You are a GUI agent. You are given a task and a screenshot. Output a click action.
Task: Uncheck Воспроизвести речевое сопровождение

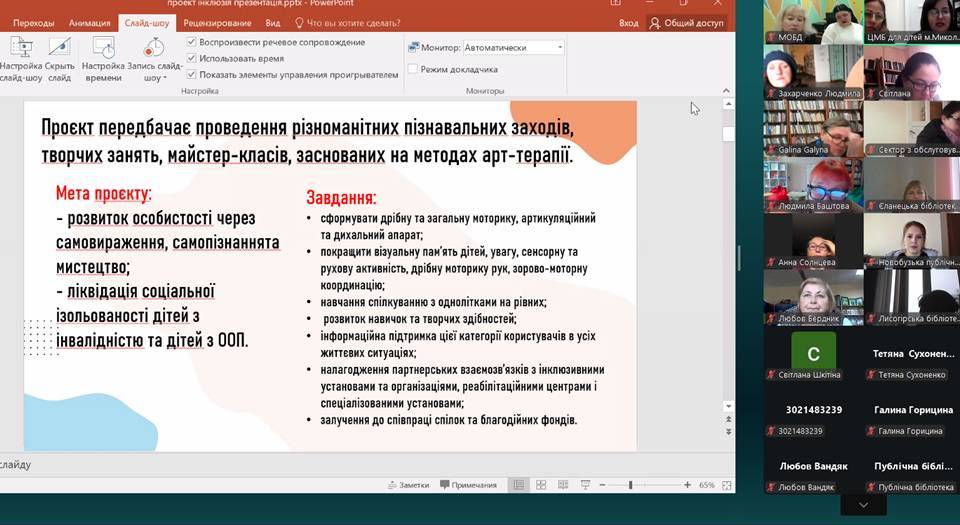(x=192, y=43)
